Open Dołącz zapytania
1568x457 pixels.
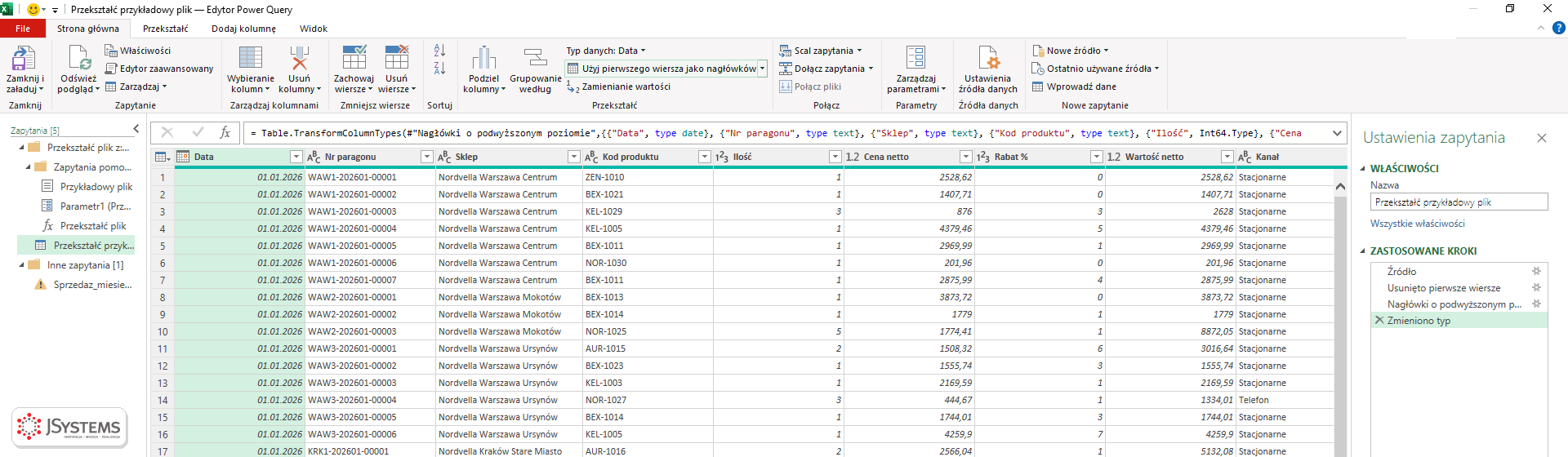[826, 69]
